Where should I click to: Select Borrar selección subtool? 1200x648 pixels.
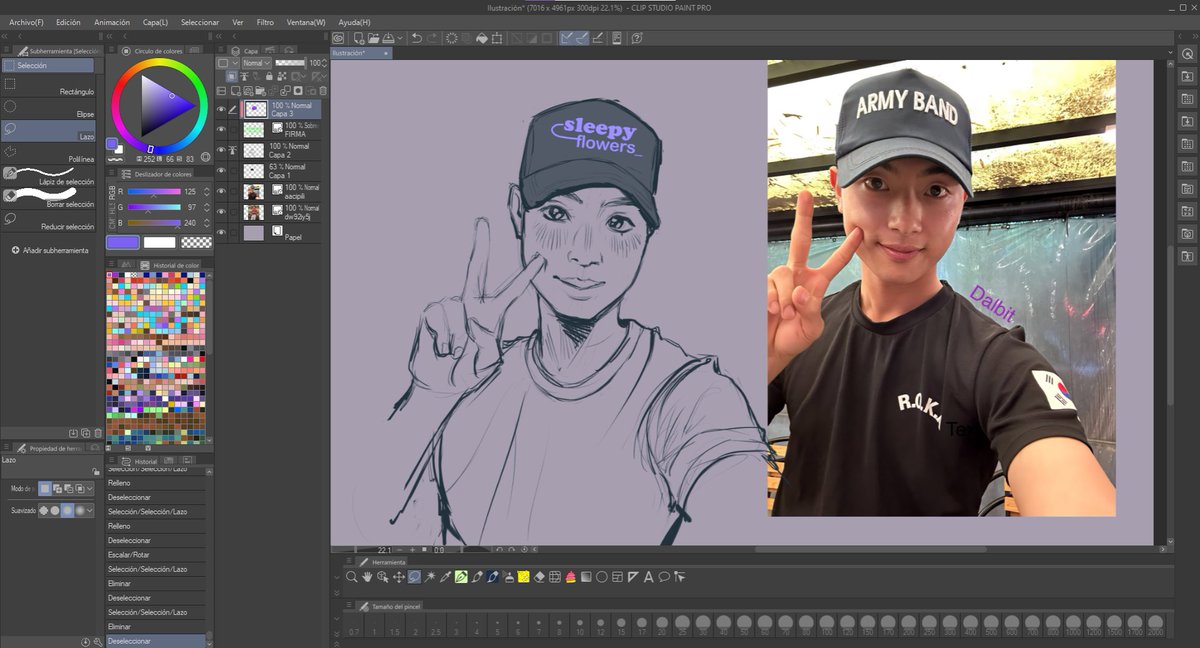(x=48, y=198)
